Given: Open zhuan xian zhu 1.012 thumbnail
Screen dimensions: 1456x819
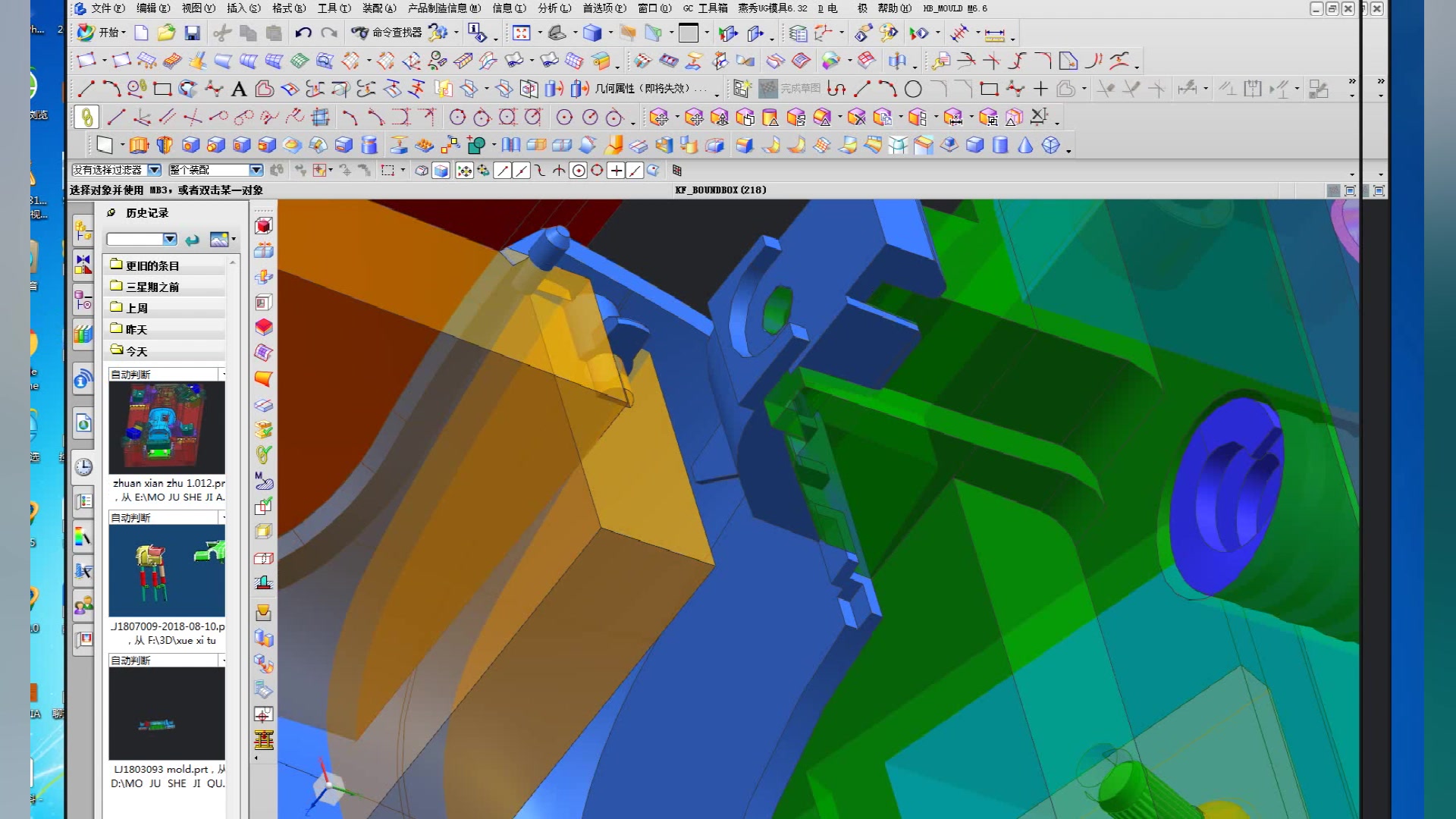Looking at the screenshot, I should [x=167, y=428].
